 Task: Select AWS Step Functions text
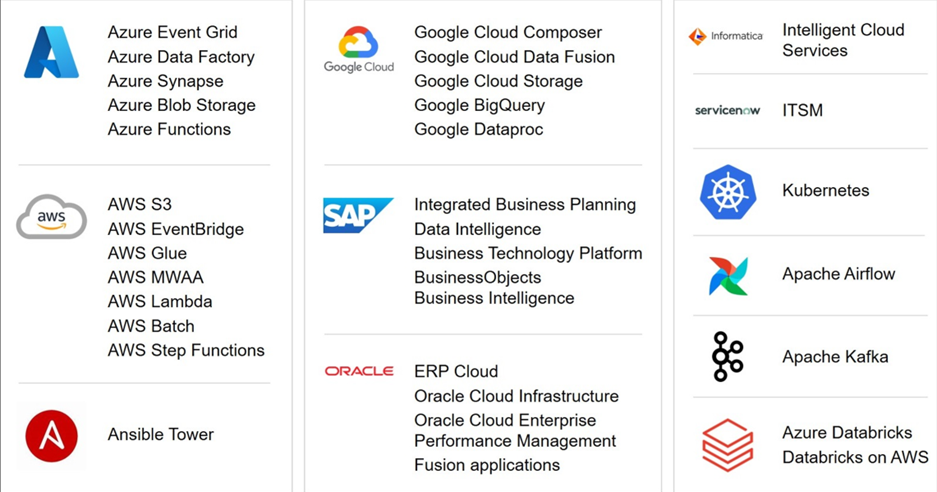(x=186, y=350)
